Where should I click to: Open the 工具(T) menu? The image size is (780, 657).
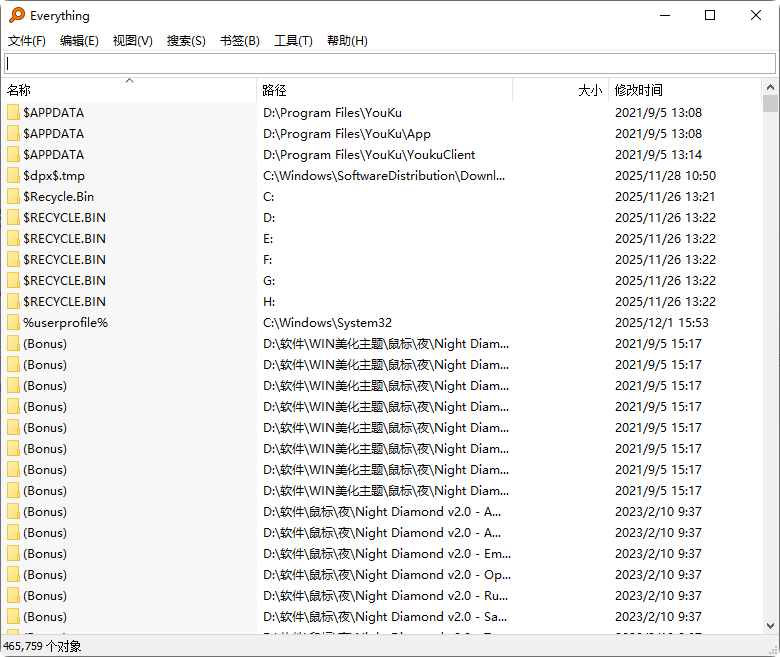(293, 41)
